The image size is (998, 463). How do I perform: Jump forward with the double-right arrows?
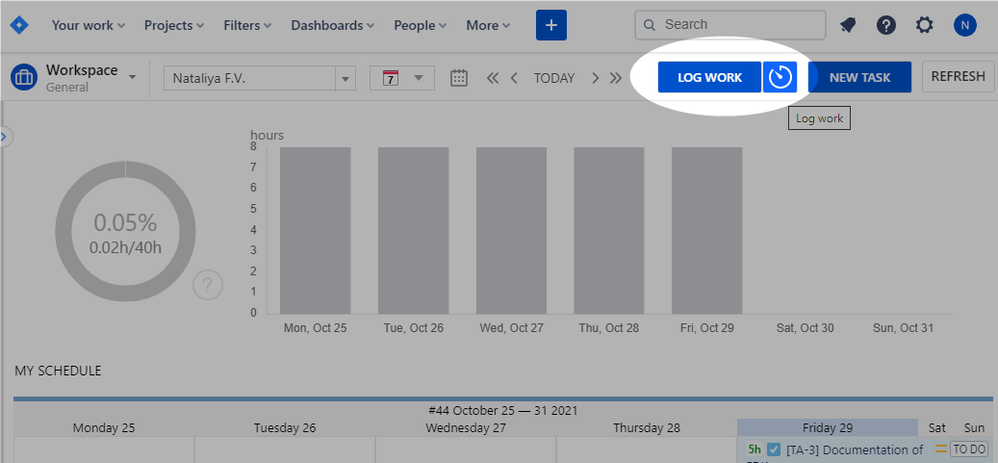tap(615, 78)
